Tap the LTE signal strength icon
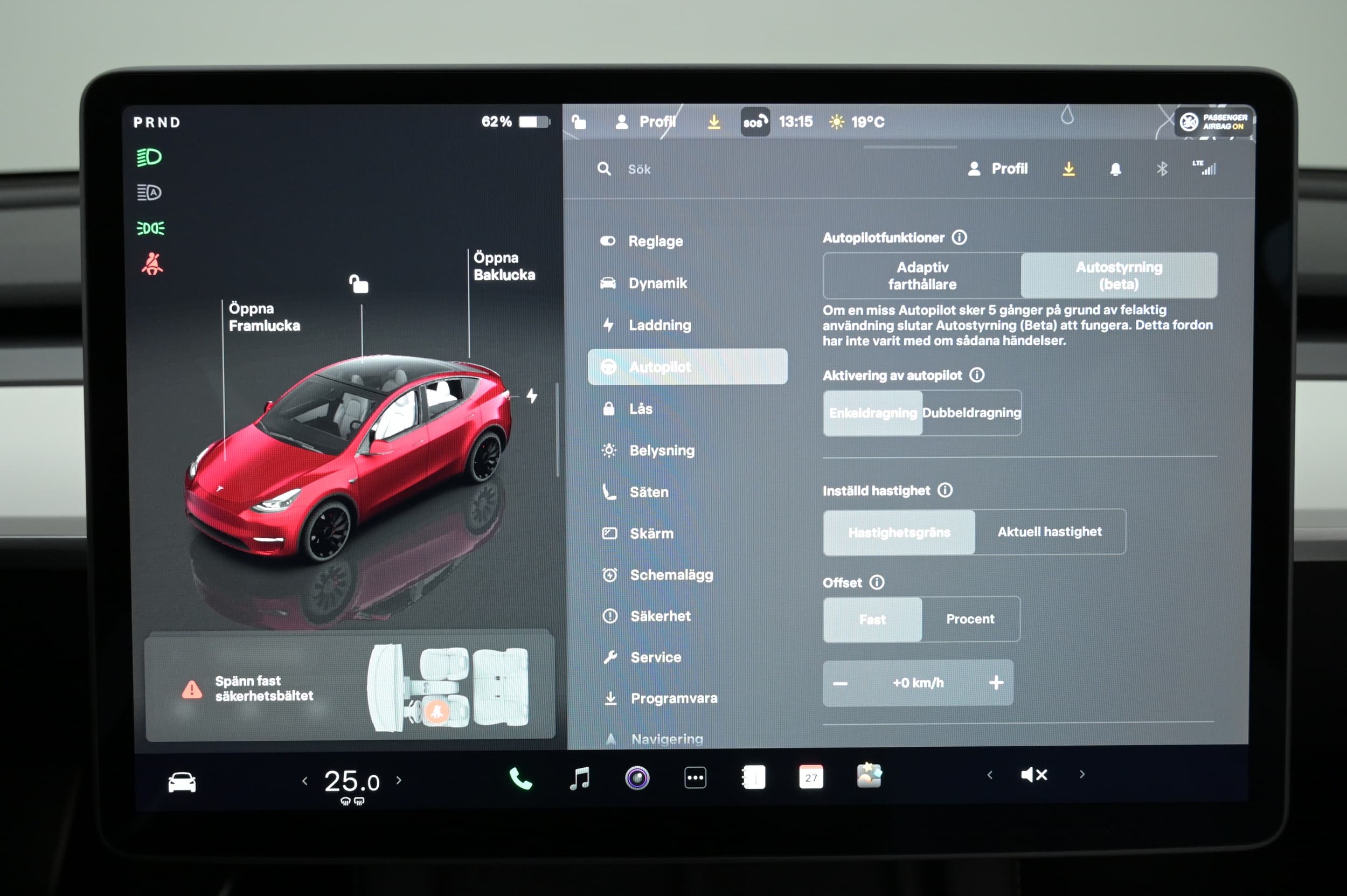Screen dimensions: 1347x896 pyautogui.click(x=1204, y=168)
